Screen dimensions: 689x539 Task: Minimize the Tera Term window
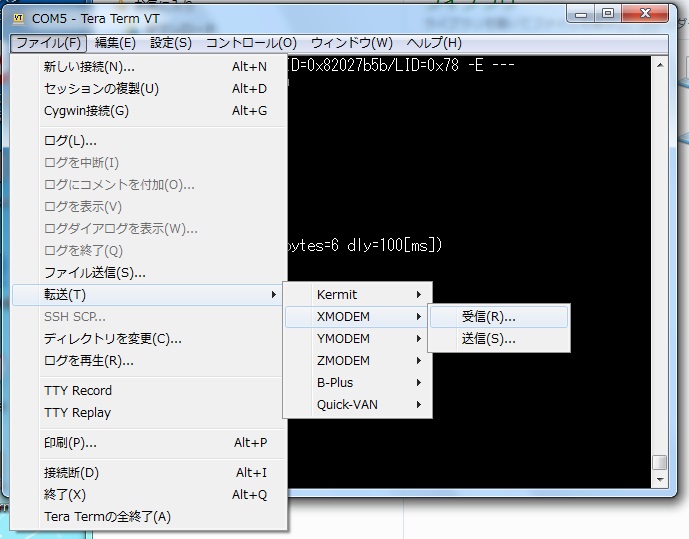pos(581,14)
